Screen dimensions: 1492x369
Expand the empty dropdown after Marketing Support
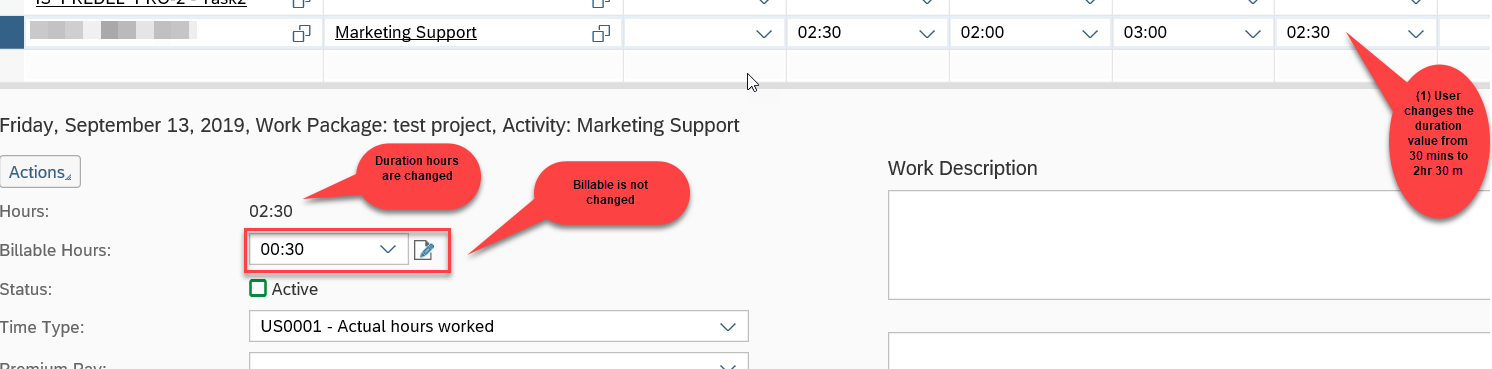coord(764,33)
